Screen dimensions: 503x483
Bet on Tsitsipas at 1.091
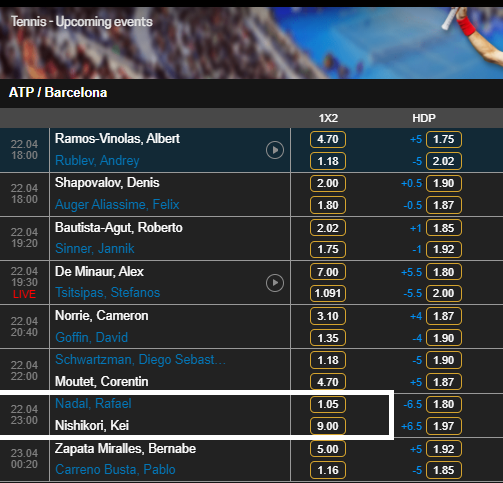click(x=328, y=293)
